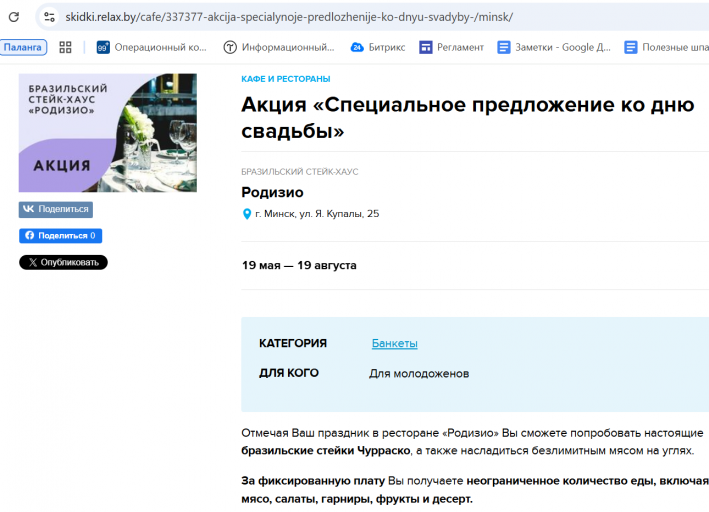
Task: Click the Бразильский стейк-хаус label
Action: coord(300,172)
